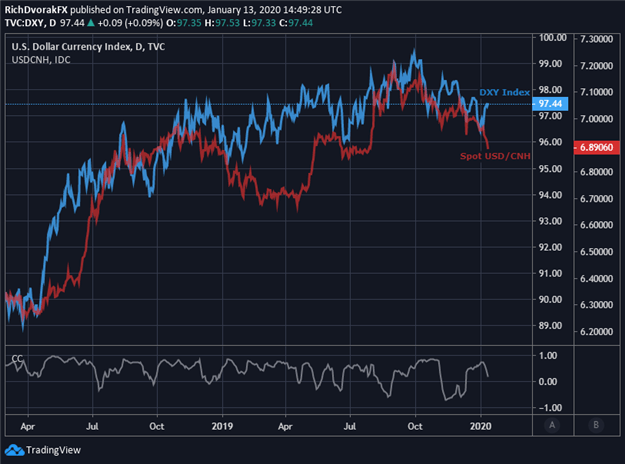Click the RichDvorakFX author name
The image size is (625, 464).
[x=36, y=10]
